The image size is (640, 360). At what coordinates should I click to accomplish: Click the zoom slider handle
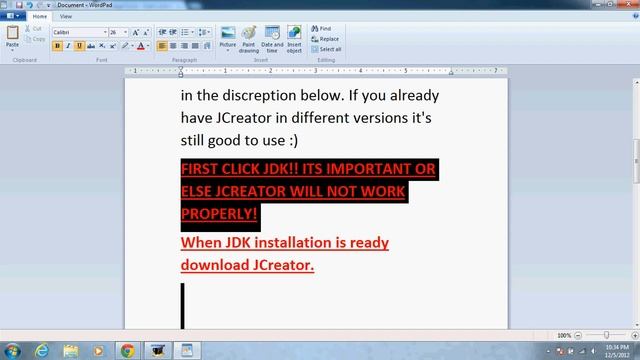607,335
